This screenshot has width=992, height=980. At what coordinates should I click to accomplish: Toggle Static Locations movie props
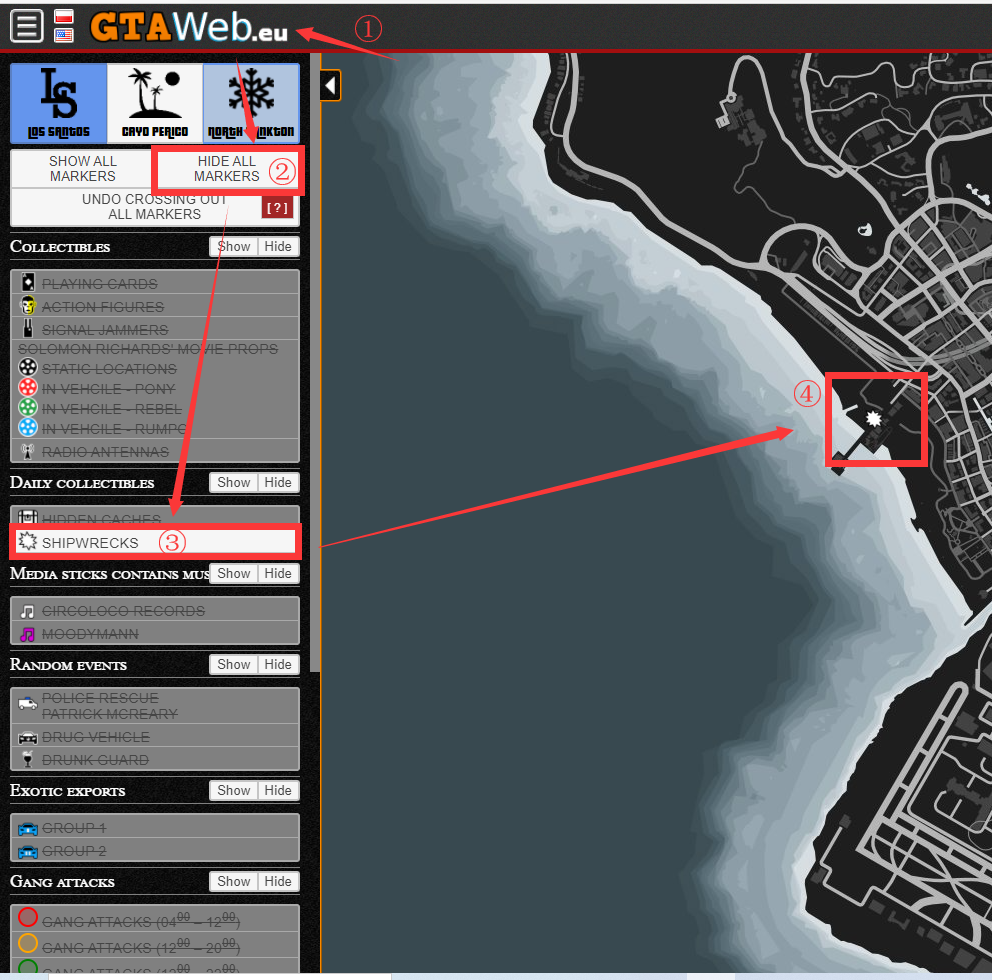point(154,368)
